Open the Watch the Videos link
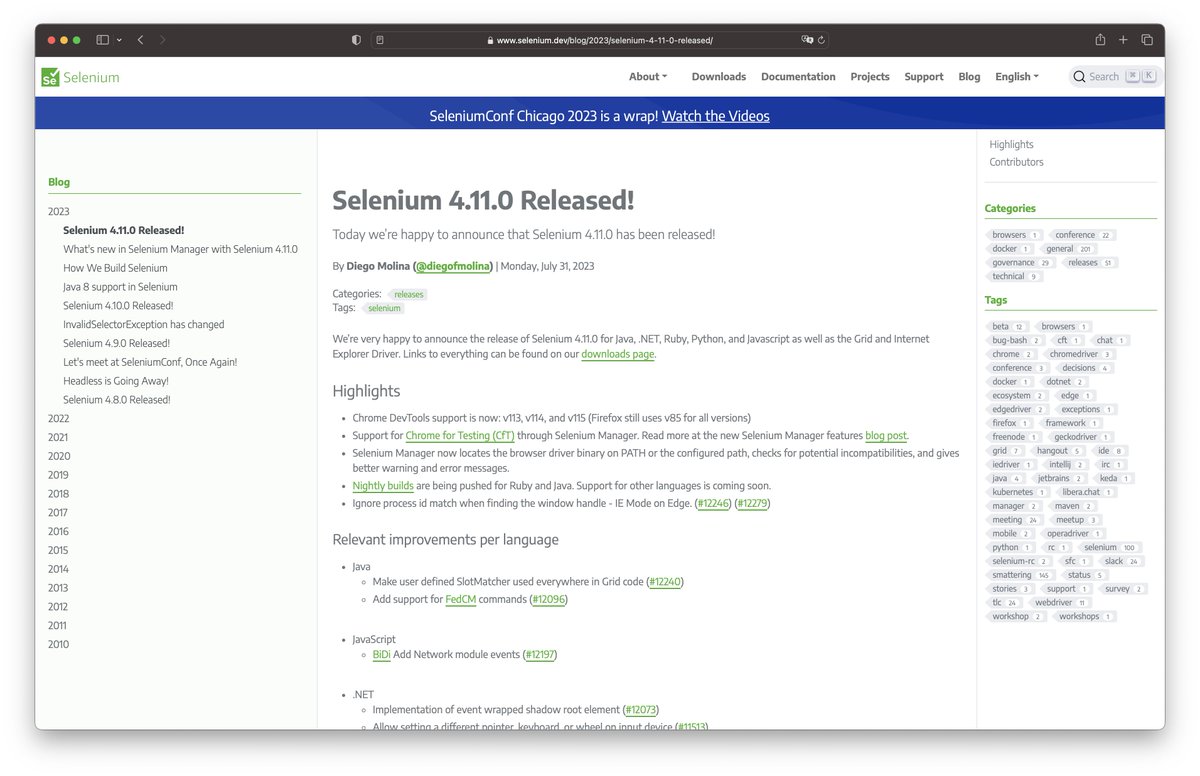 pyautogui.click(x=715, y=115)
